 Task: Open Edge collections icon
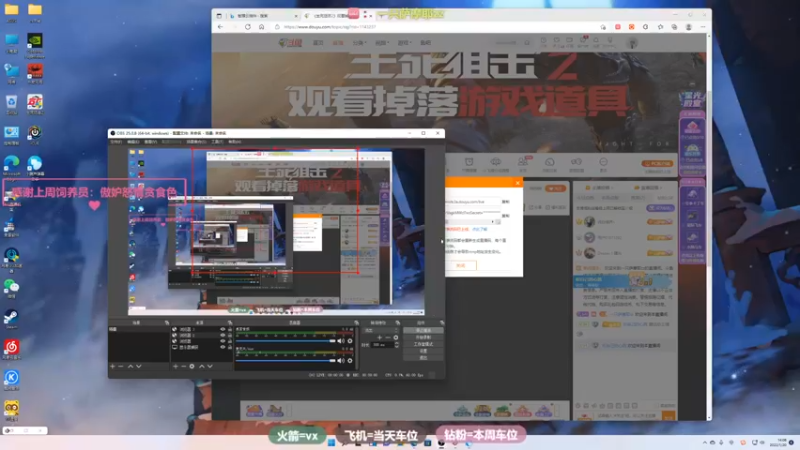pos(674,27)
